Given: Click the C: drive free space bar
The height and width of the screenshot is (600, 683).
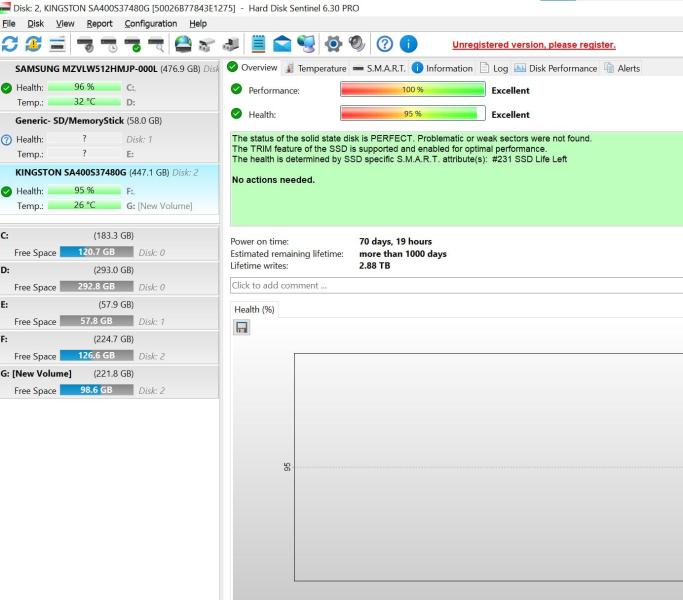Looking at the screenshot, I should click(x=96, y=253).
